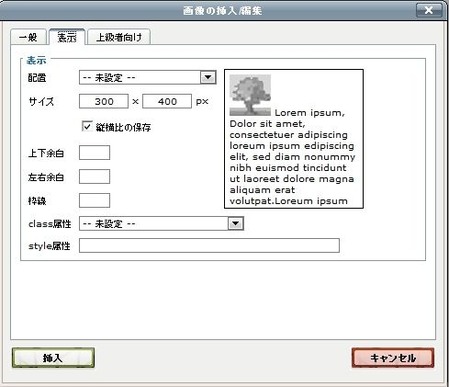Click the style属性 text field
Image resolution: width=449 pixels, height=387 pixels.
pos(209,246)
